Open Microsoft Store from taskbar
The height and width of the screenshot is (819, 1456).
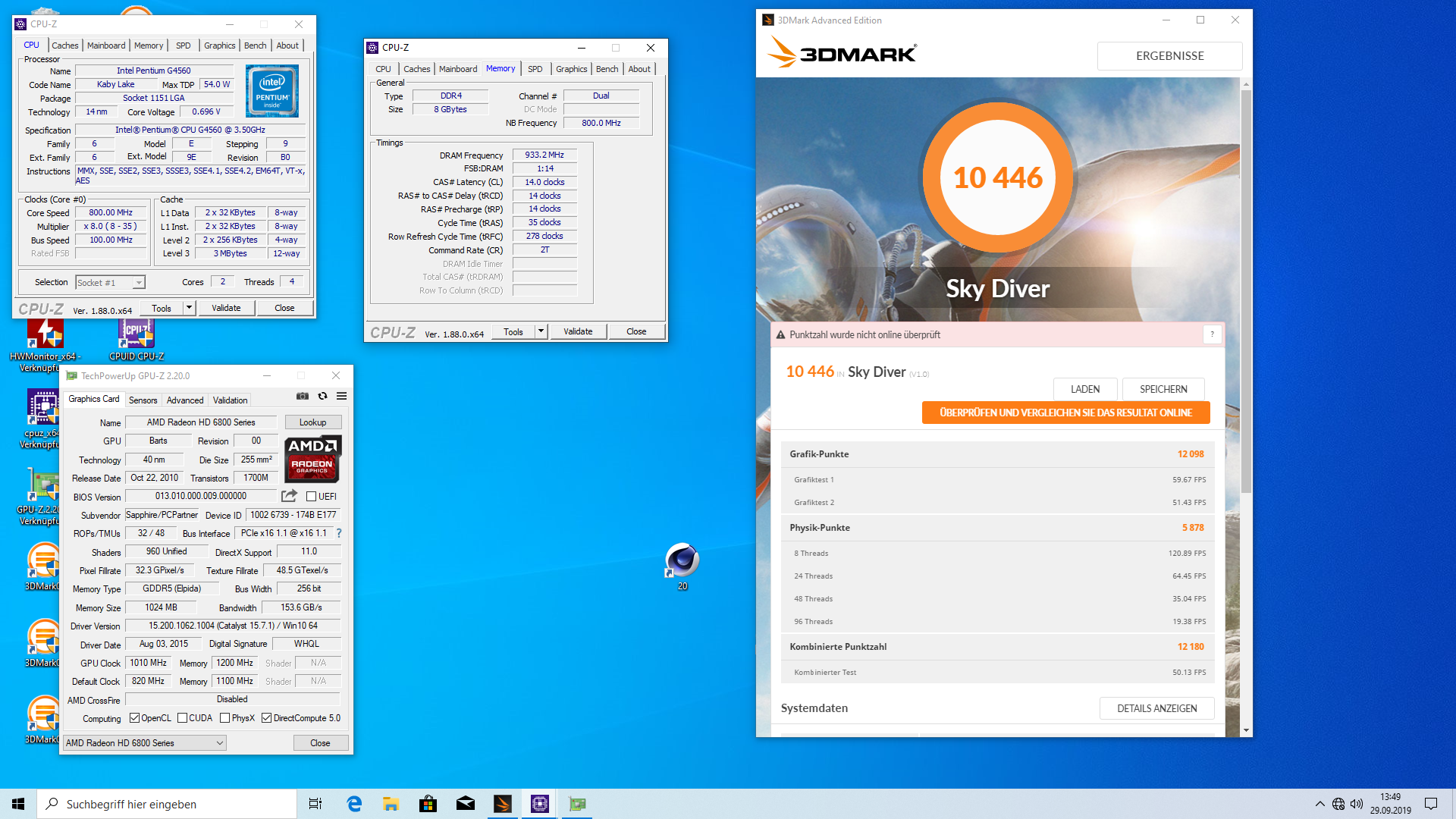click(428, 804)
